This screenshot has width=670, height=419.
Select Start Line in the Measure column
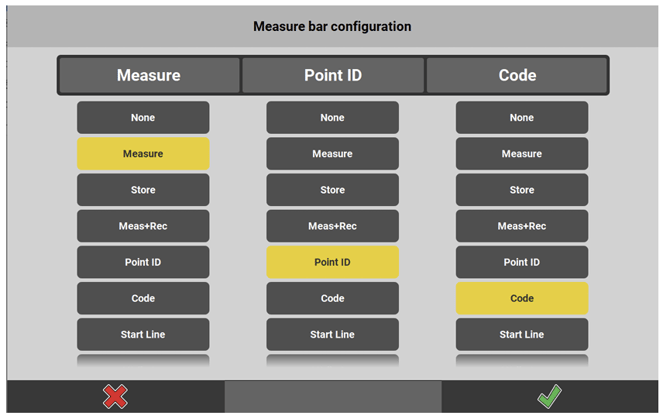tap(143, 334)
